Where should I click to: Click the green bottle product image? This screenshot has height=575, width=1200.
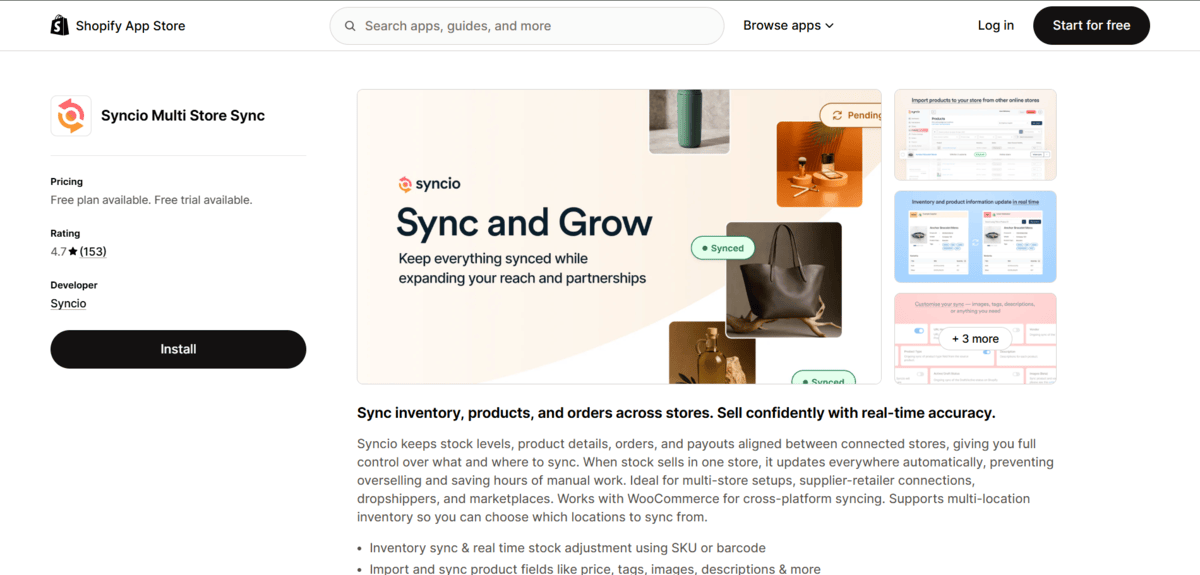click(689, 121)
